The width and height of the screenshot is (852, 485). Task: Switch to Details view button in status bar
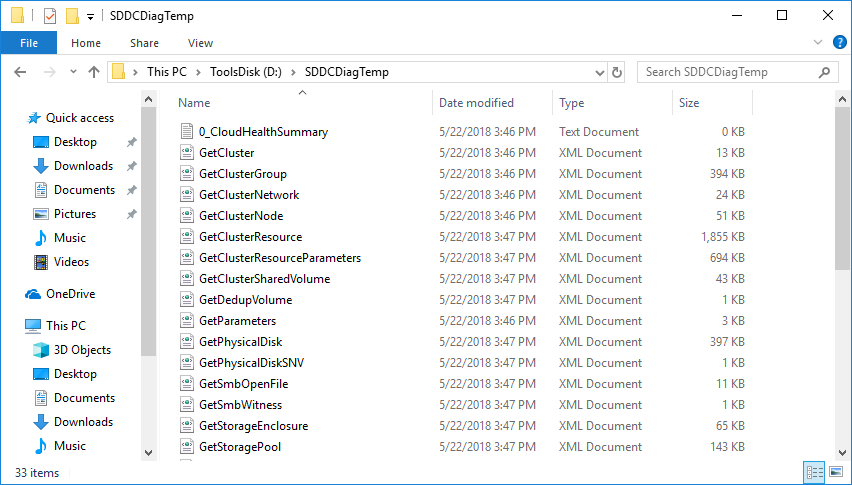814,472
